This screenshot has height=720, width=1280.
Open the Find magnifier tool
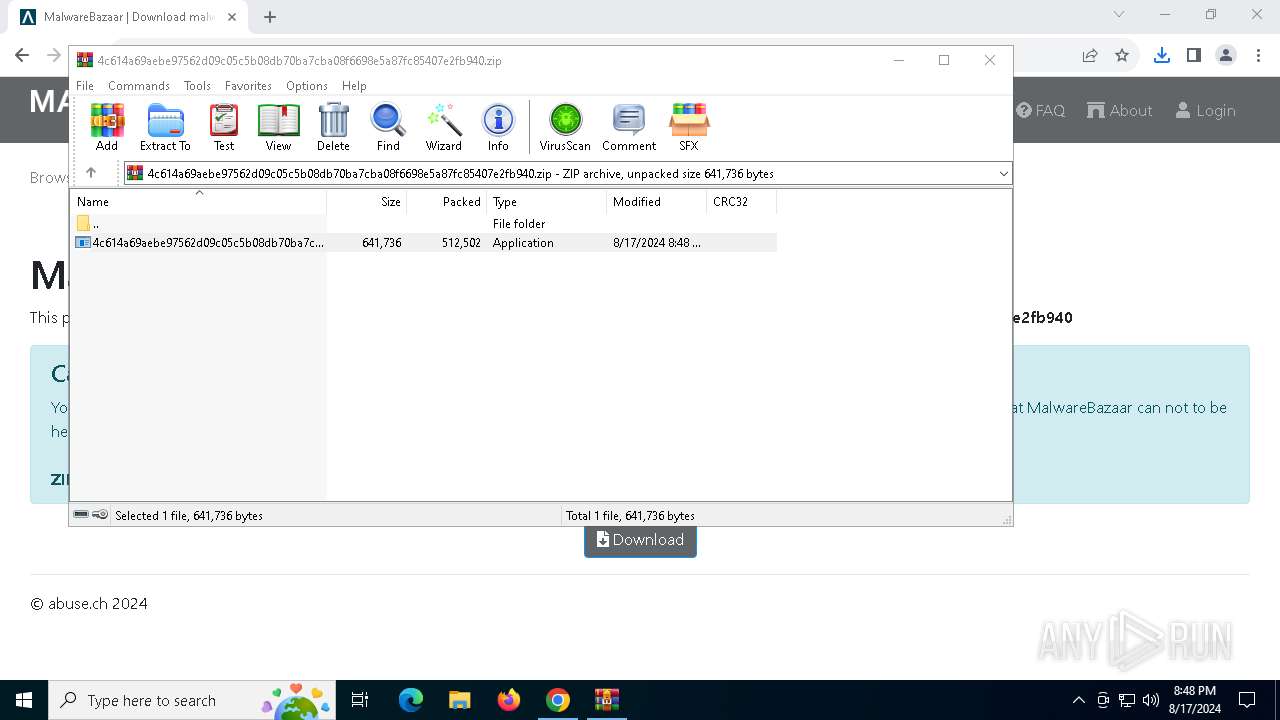pos(388,127)
